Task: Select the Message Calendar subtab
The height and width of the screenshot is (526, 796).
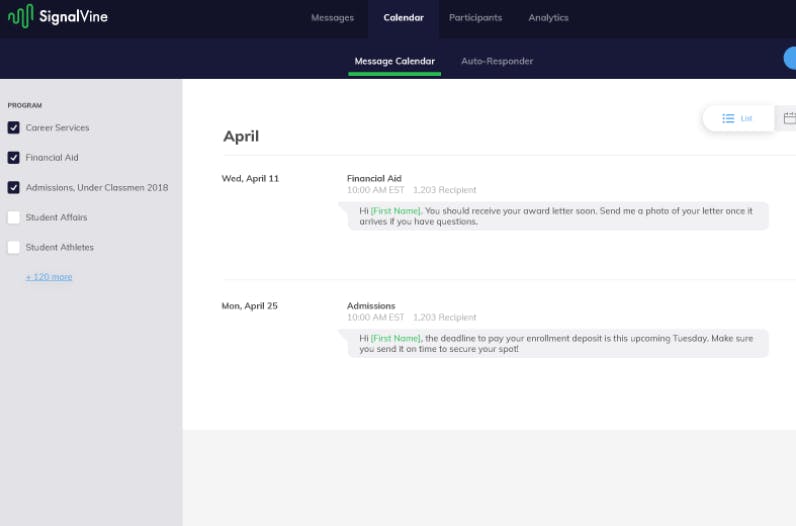Action: point(394,61)
